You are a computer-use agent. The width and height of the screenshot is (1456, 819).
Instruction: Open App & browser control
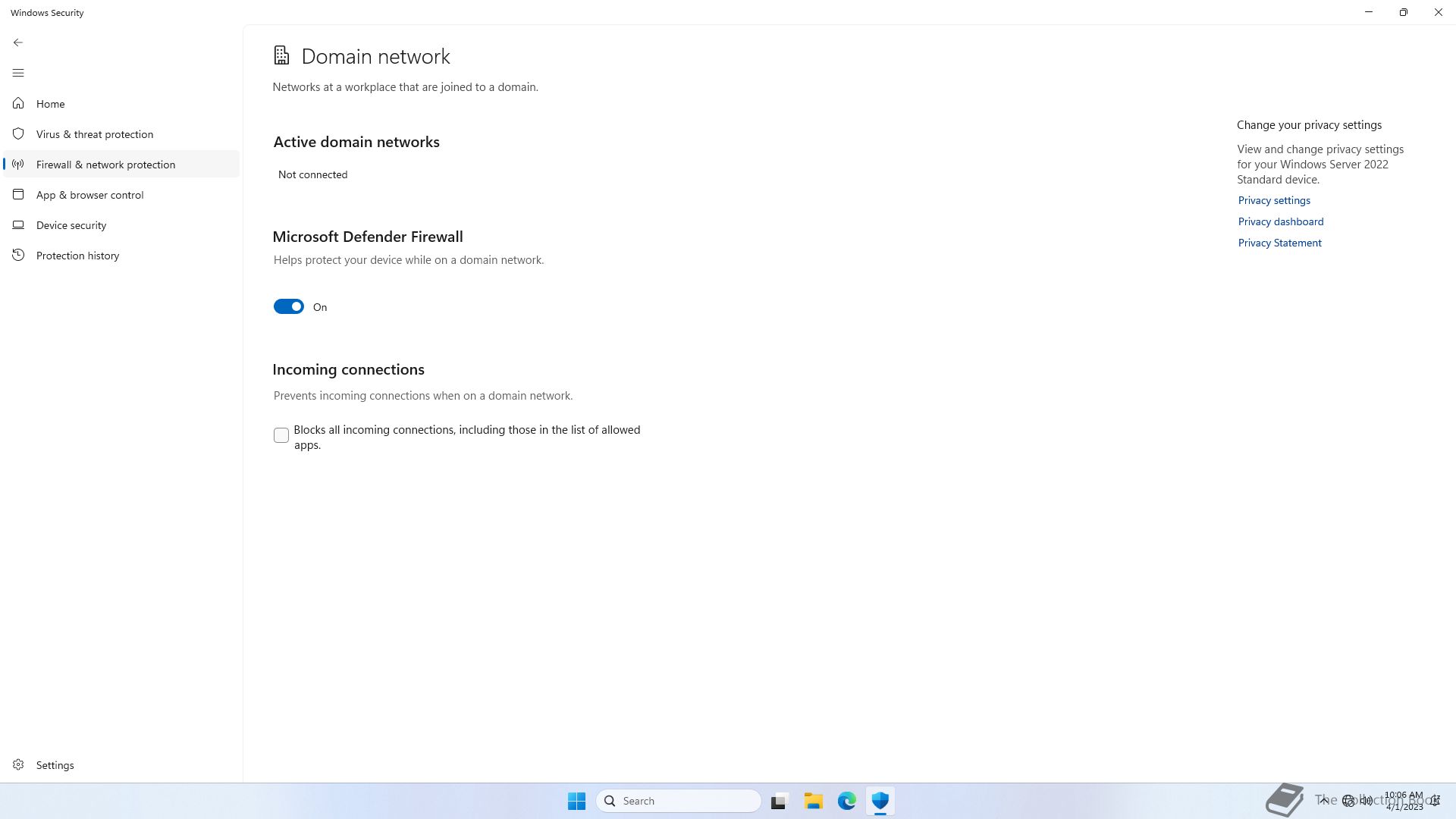(121, 195)
